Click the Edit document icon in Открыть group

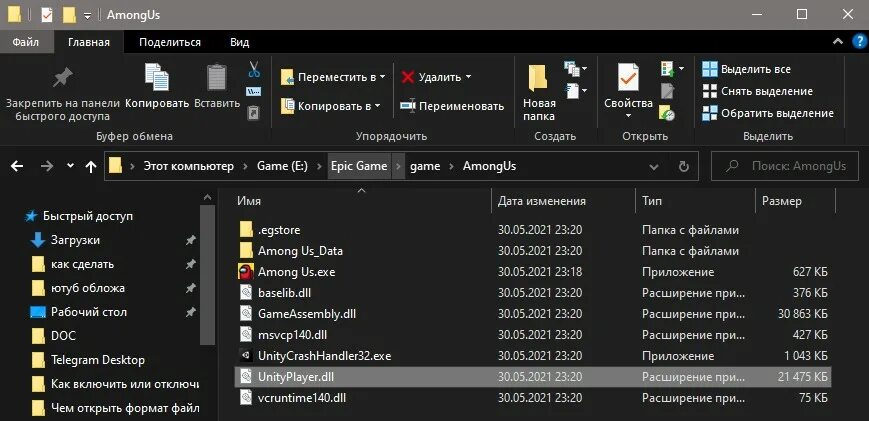point(668,91)
